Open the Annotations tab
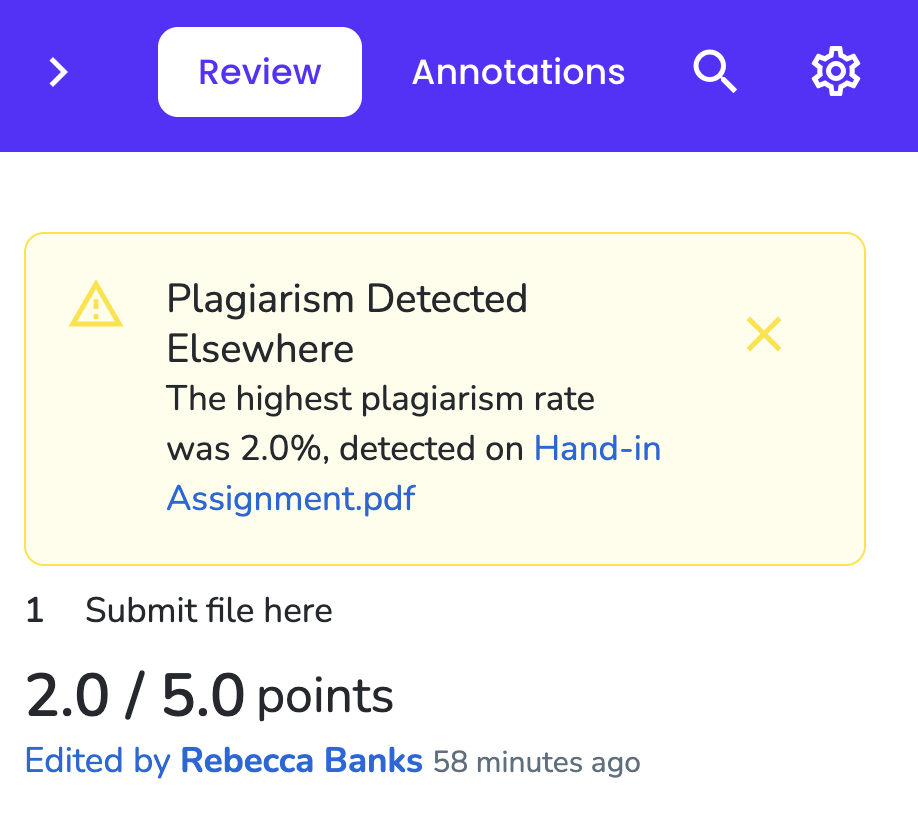 [518, 72]
